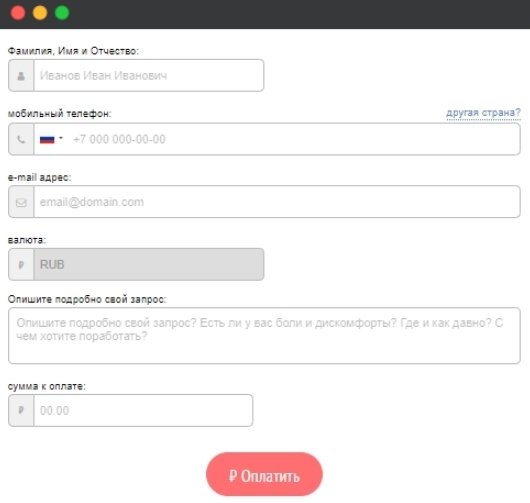Click the Russian flag icon
The width and height of the screenshot is (530, 503).
tap(47, 139)
